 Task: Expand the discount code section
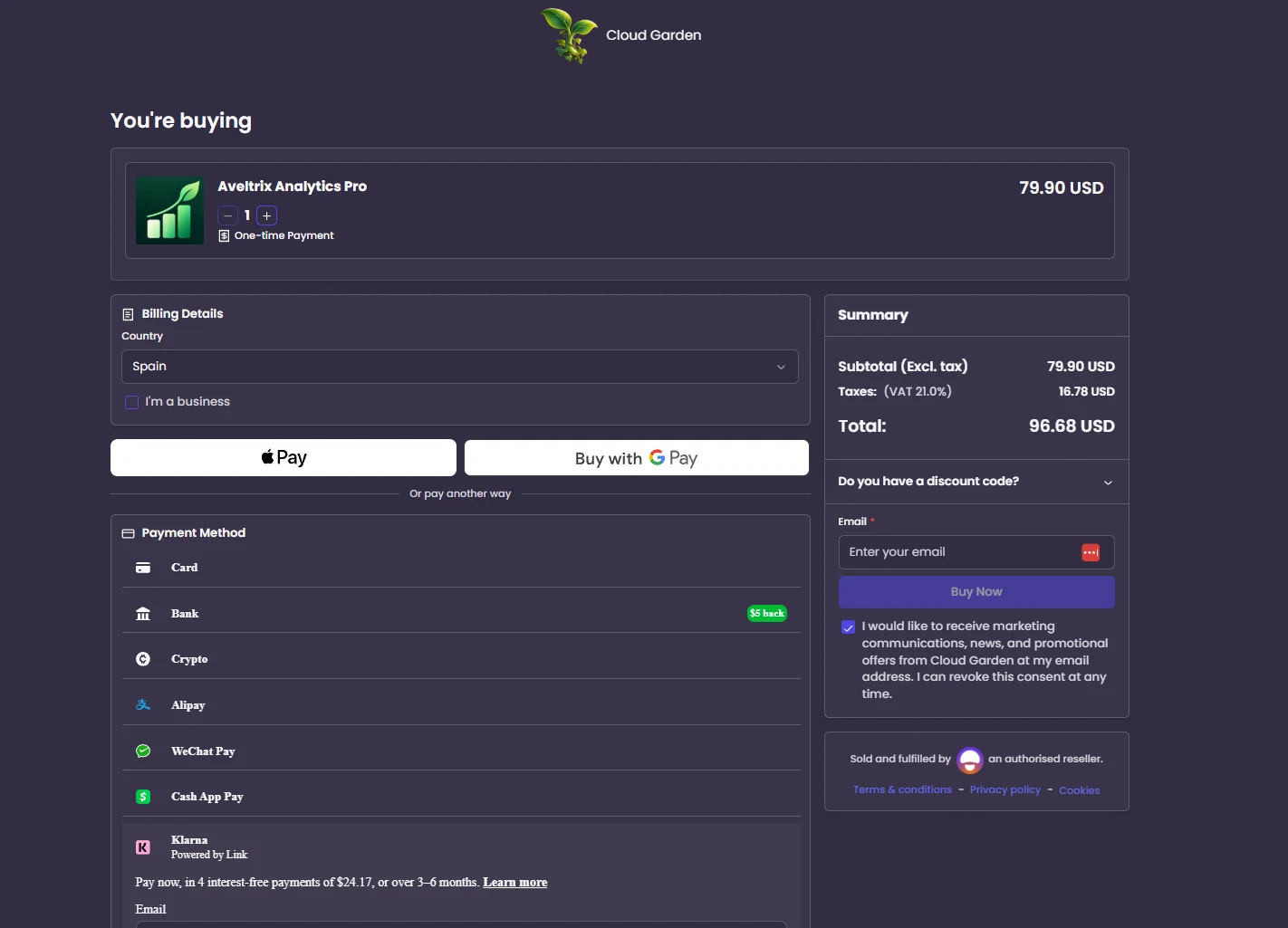point(976,482)
